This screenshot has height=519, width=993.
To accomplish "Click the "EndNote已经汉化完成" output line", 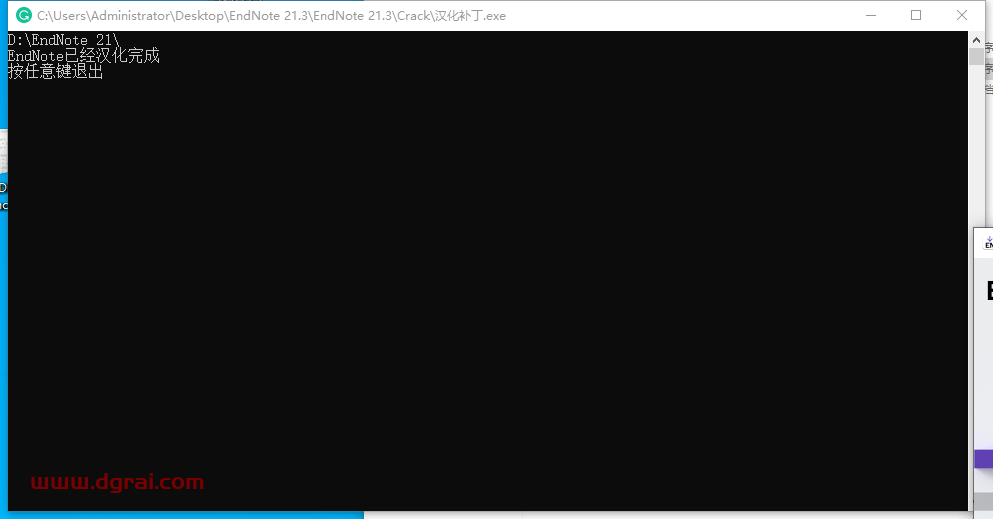I will (x=84, y=56).
